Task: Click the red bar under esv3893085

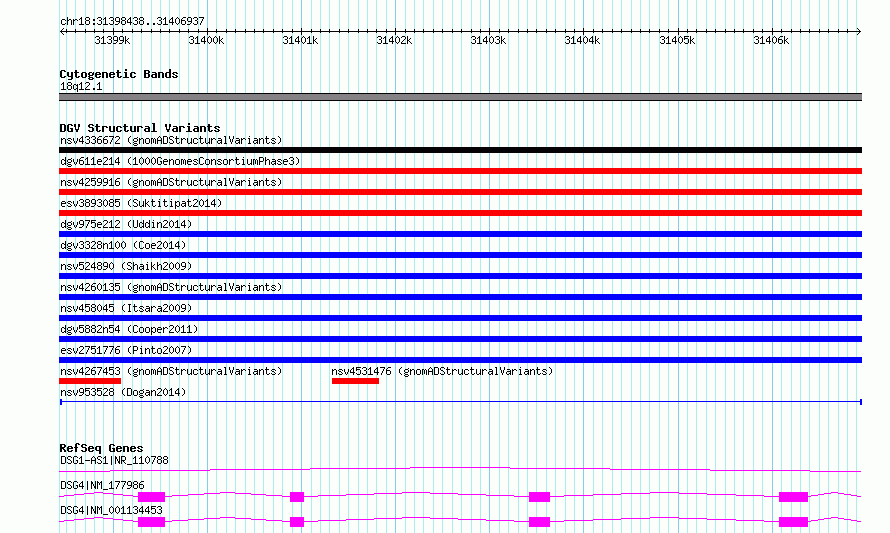Action: 460,213
